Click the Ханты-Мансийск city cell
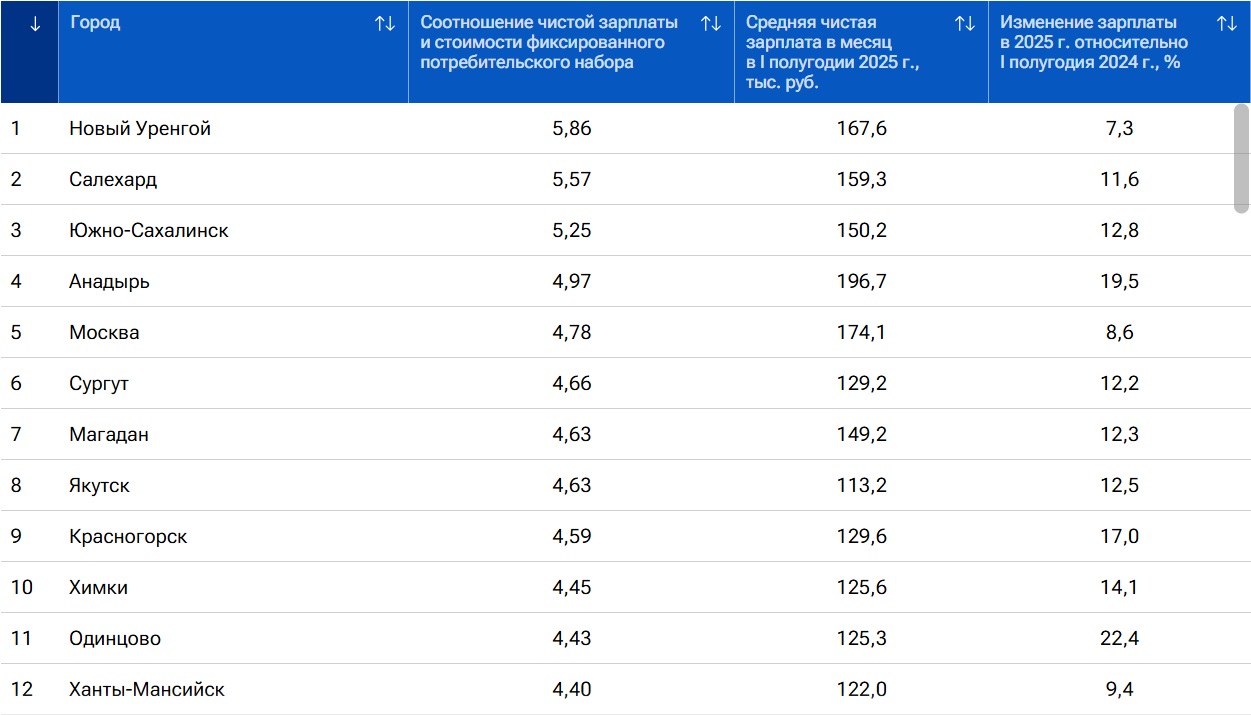 click(147, 690)
